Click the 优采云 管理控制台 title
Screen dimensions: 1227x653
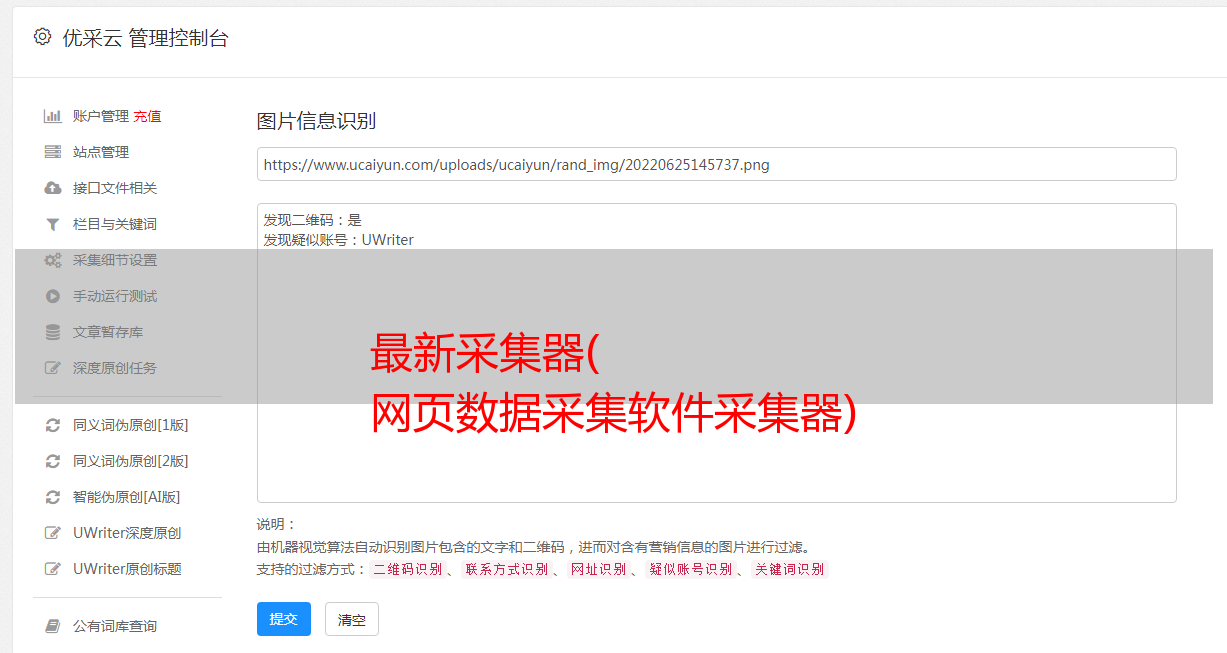point(145,38)
